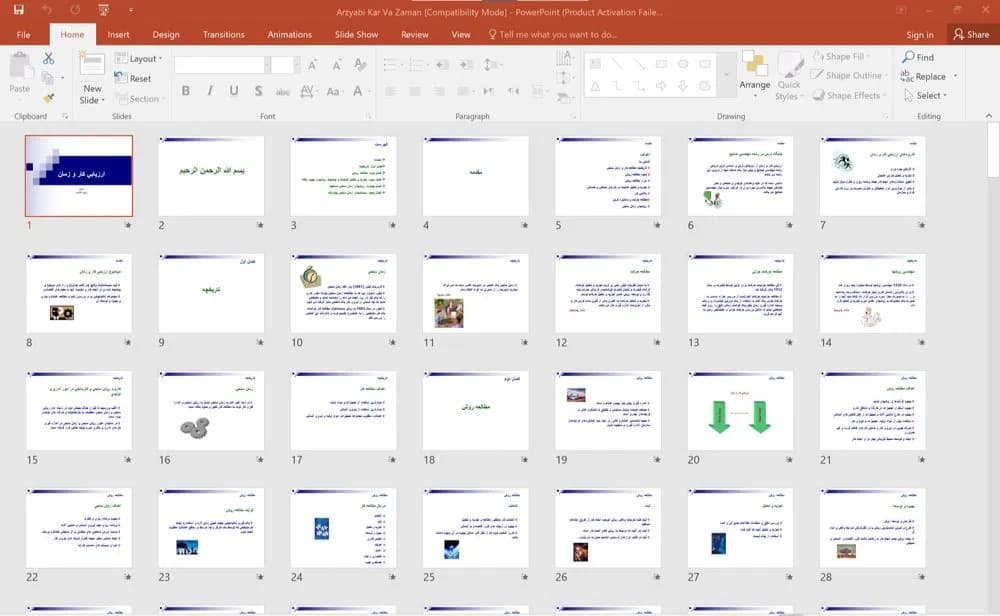The image size is (1000, 616).
Task: Click the Share button
Action: tap(971, 34)
